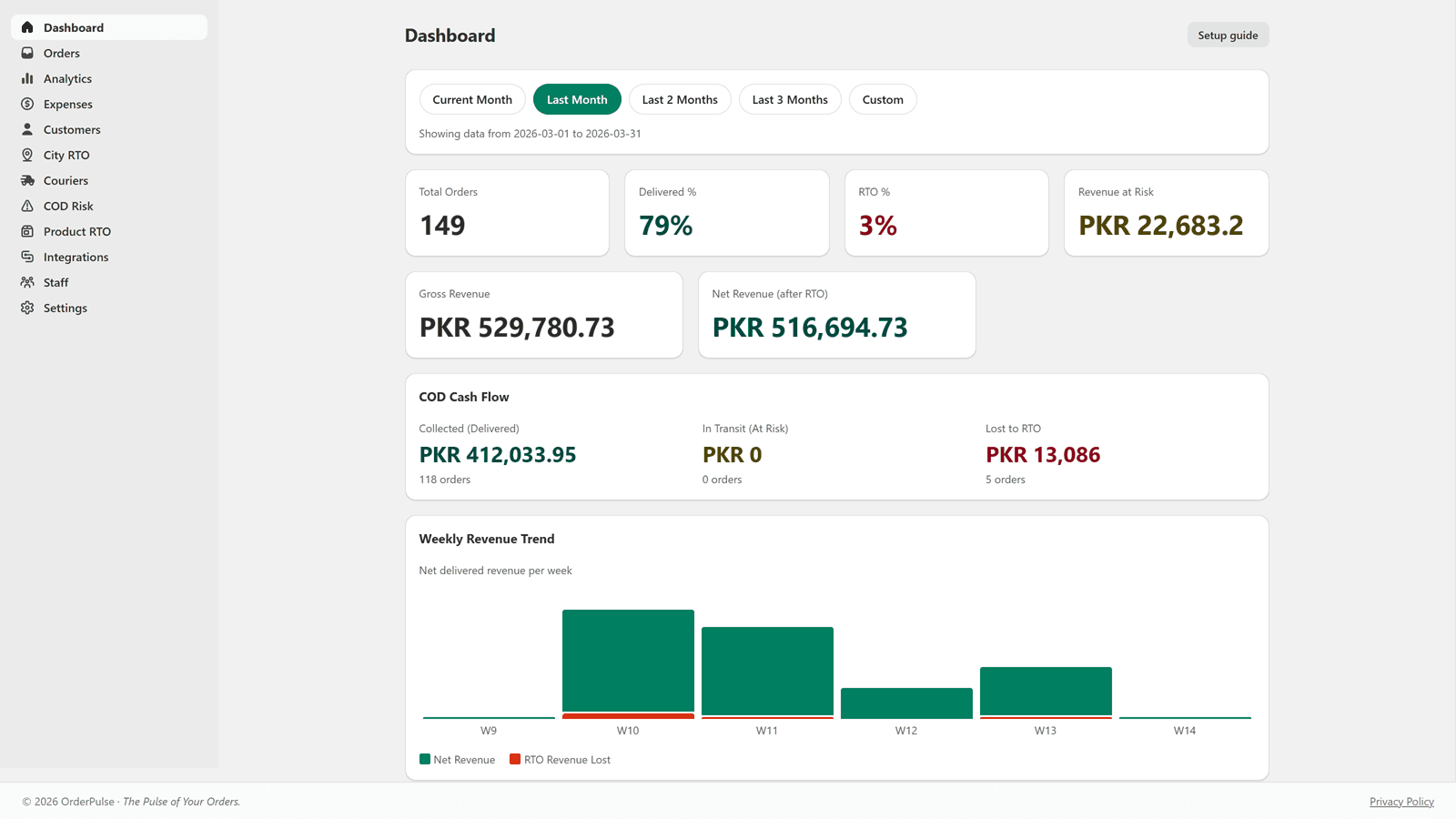Click the W13 green revenue bar

tap(1046, 691)
